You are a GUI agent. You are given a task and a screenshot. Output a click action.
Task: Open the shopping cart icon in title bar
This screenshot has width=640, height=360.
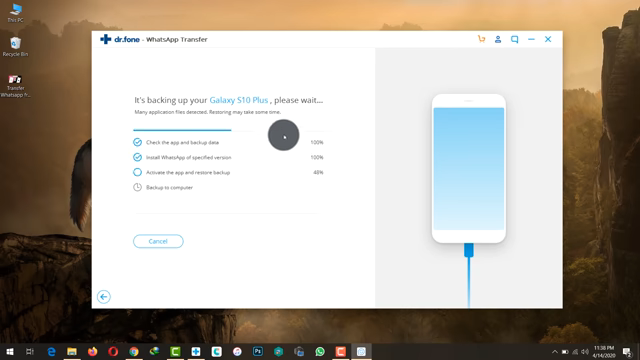(x=482, y=39)
